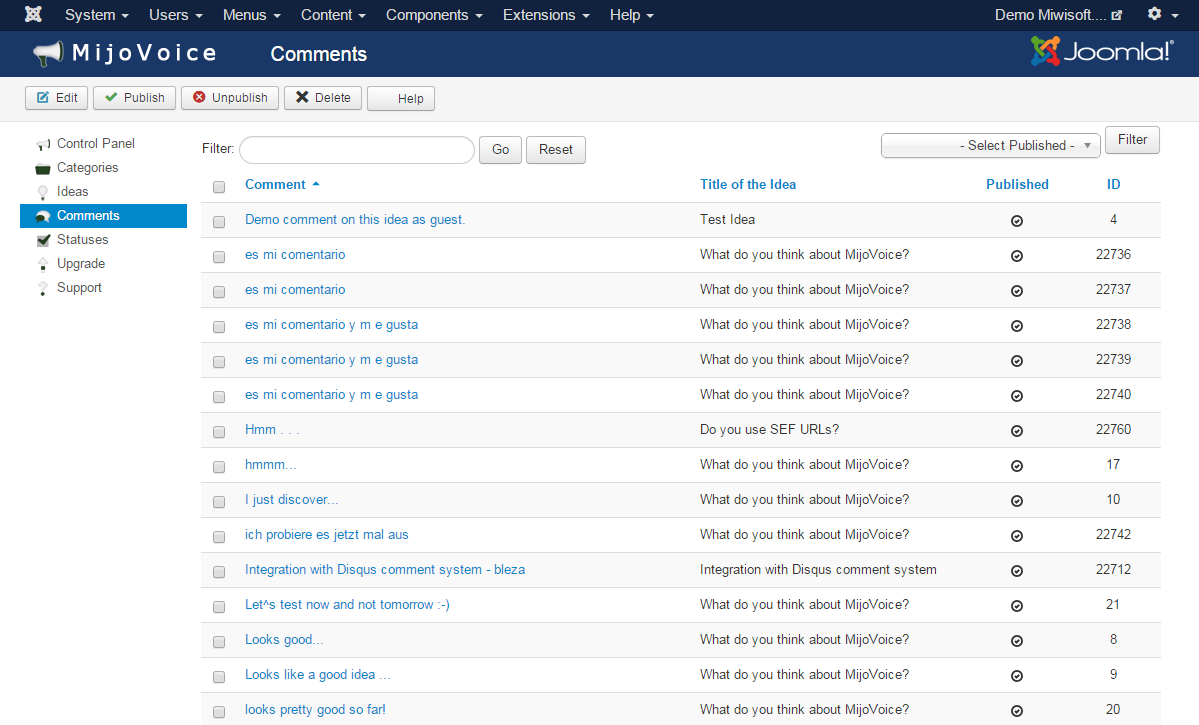Check the box for 'Hmm . . .' comment
The height and width of the screenshot is (725, 1199).
[x=219, y=432]
